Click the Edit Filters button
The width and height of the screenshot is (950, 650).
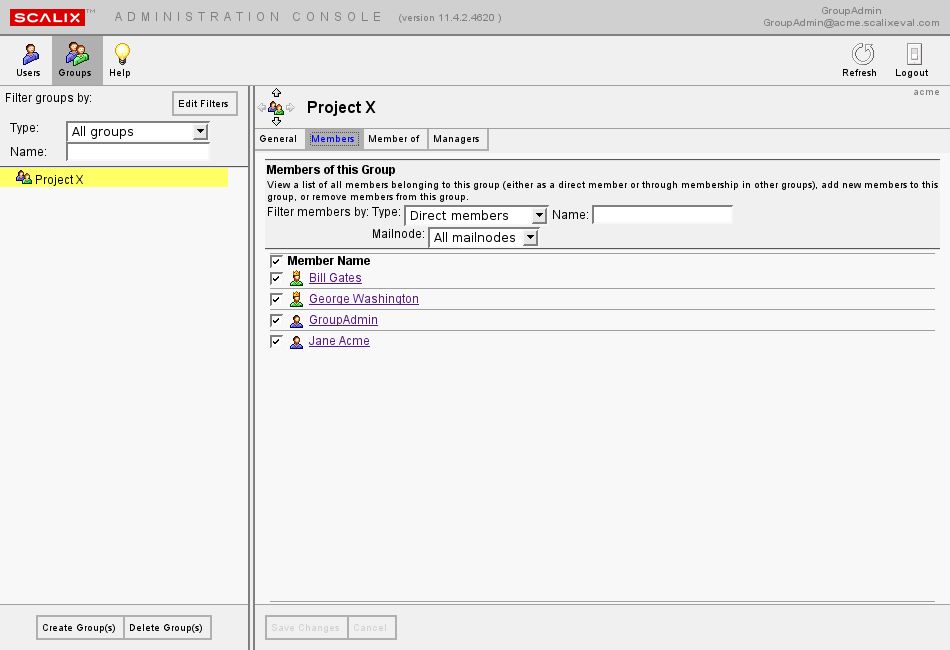204,104
